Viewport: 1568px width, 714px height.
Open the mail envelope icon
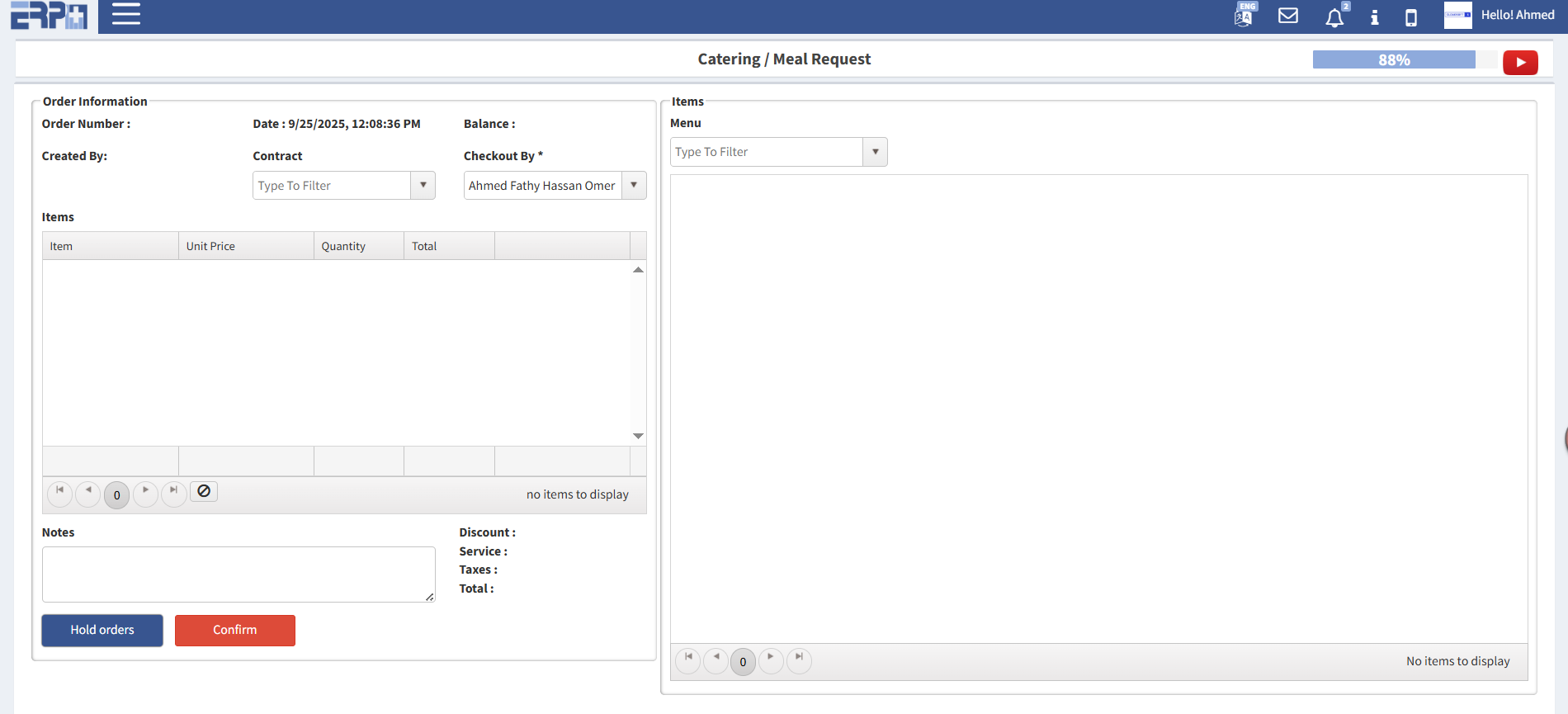[1287, 16]
